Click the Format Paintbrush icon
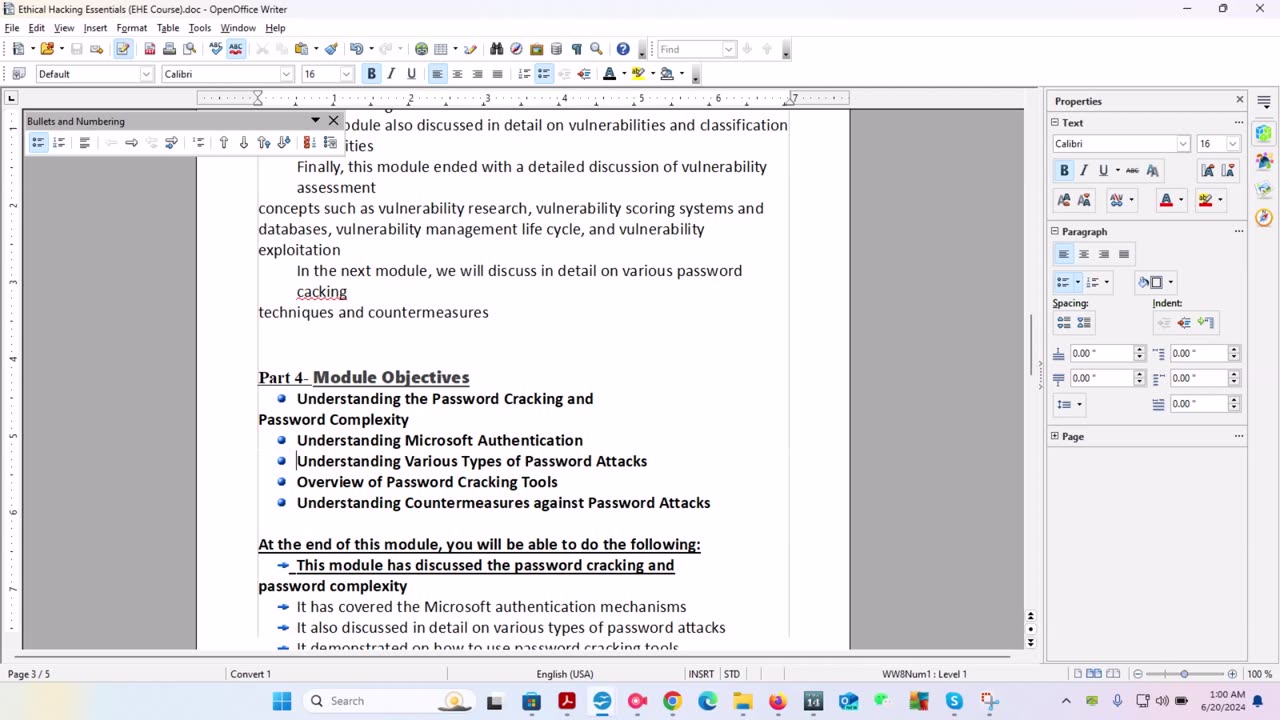 point(331,49)
